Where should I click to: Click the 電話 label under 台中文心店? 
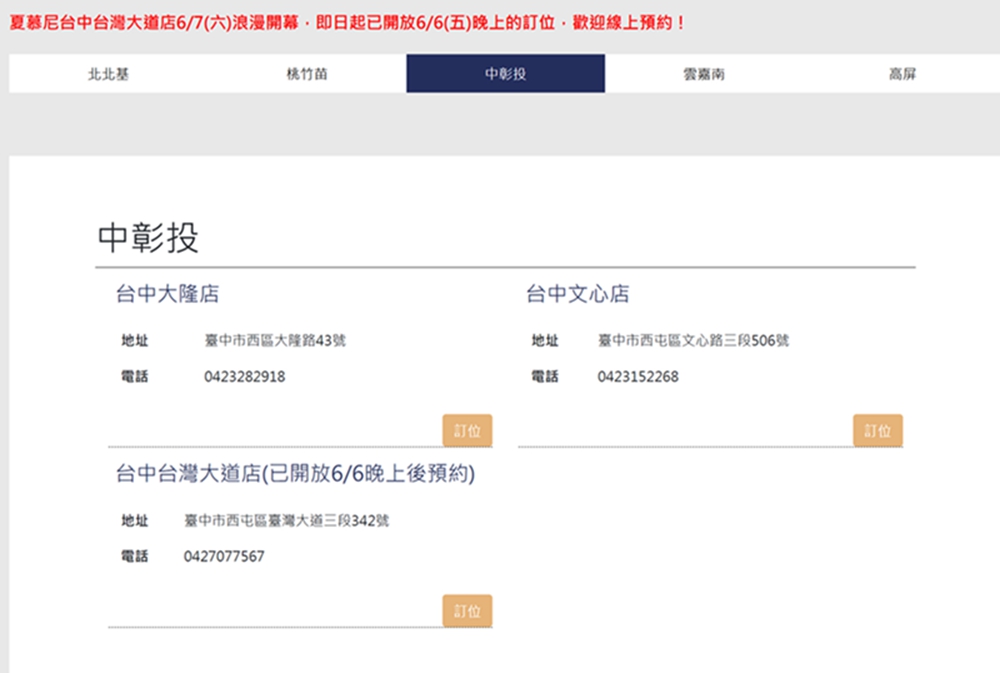[545, 377]
